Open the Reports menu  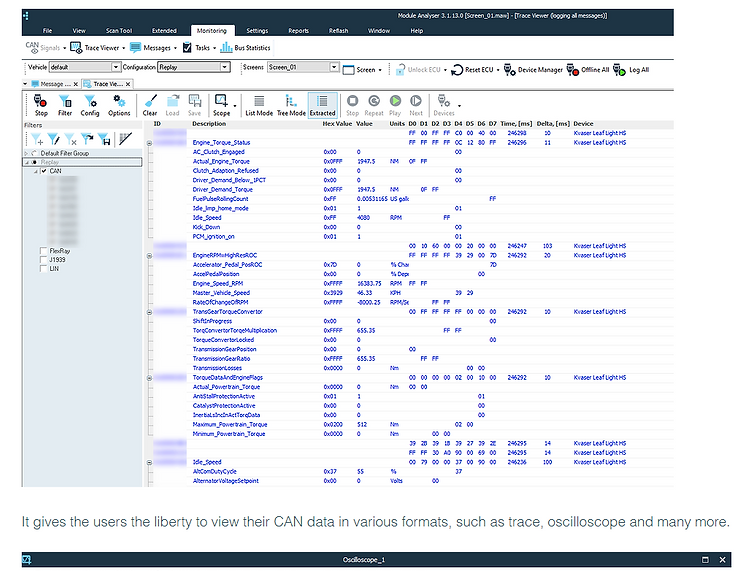[x=298, y=31]
